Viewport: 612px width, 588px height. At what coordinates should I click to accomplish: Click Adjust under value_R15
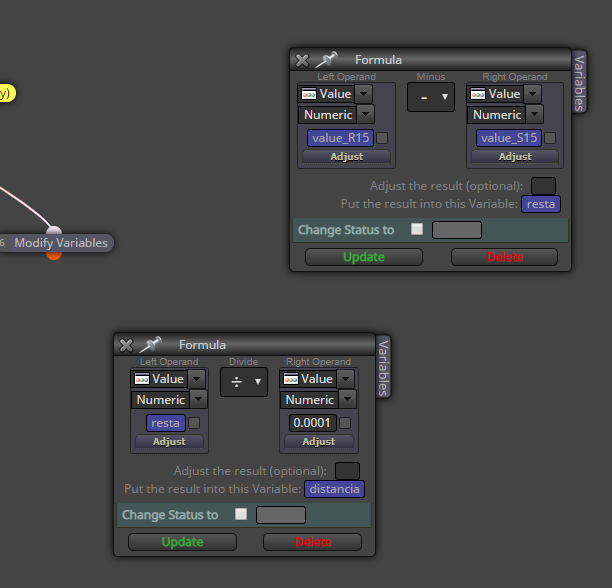[347, 156]
